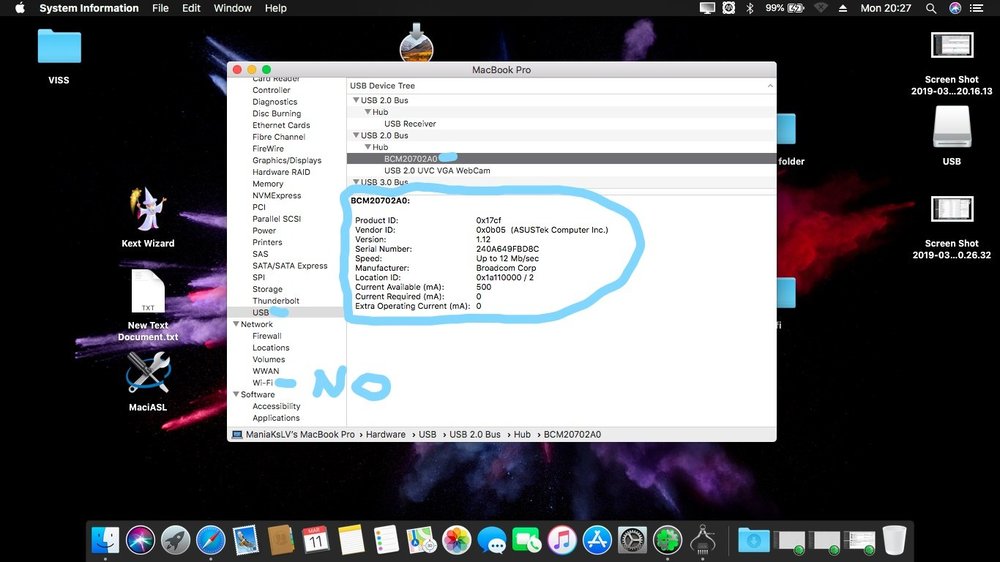Image resolution: width=1000 pixels, height=562 pixels.
Task: Open Launchpad rocket icon in Dock
Action: 175,540
